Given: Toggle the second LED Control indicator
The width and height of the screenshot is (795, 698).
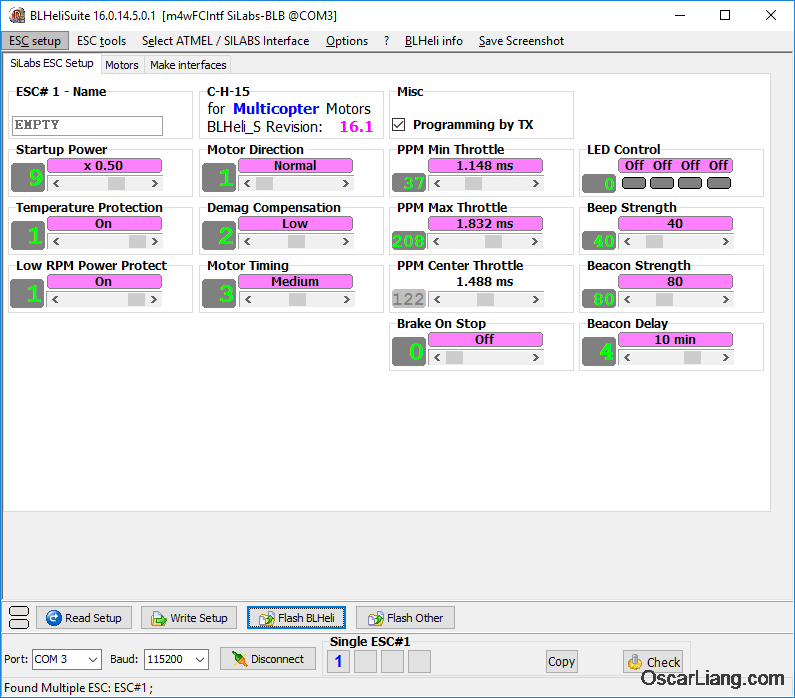Looking at the screenshot, I should pos(662,183).
